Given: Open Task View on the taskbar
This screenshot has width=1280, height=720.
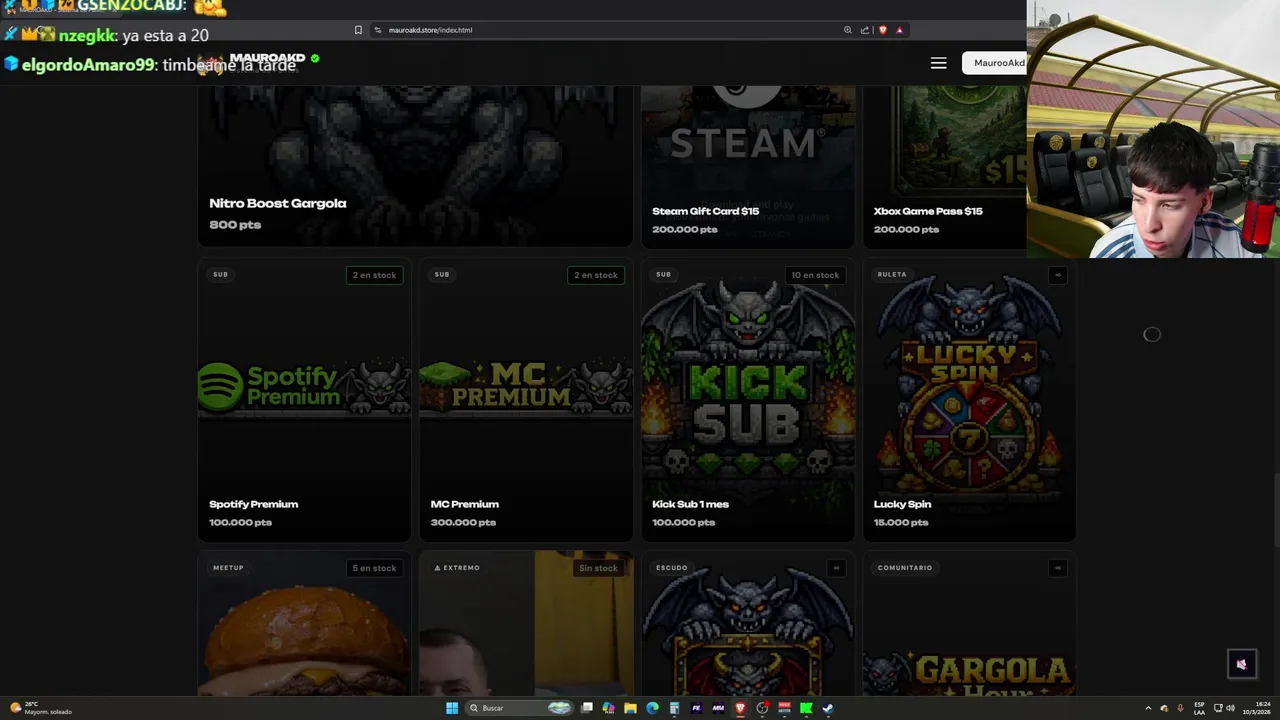Looking at the screenshot, I should 587,708.
